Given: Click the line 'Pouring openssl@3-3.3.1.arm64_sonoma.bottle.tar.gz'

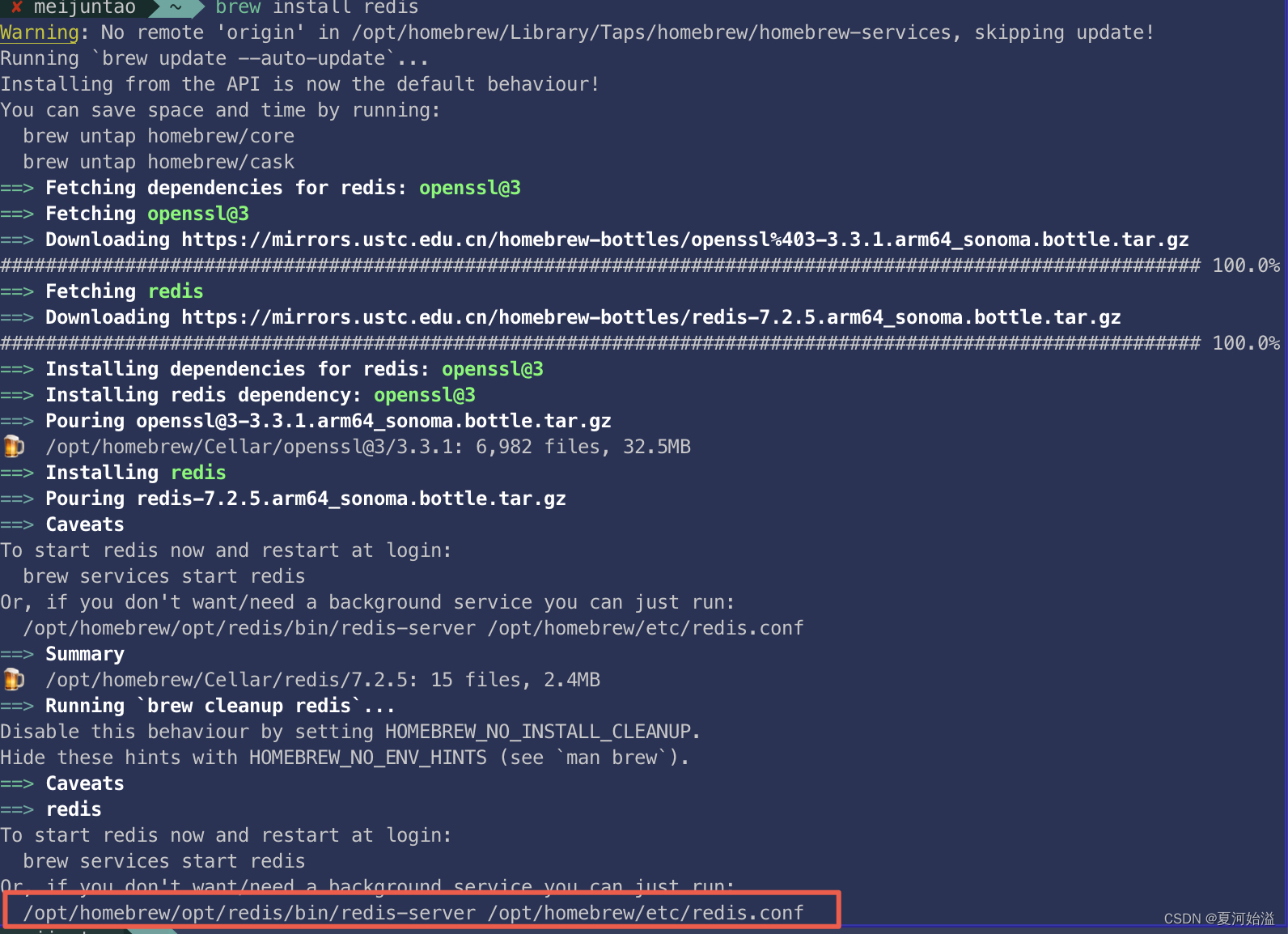Looking at the screenshot, I should click(x=328, y=421).
